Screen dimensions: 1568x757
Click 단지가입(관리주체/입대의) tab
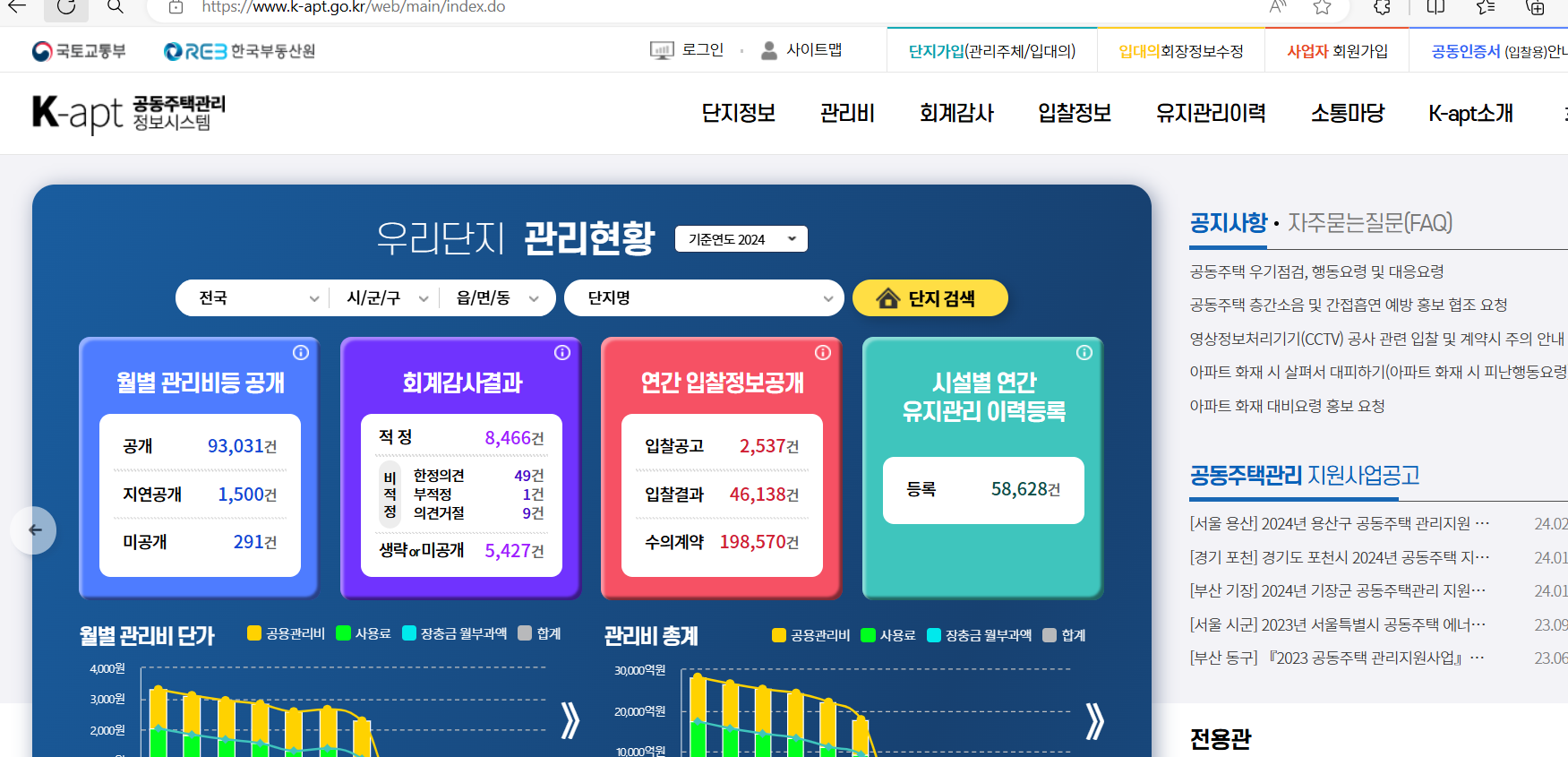tap(991, 51)
